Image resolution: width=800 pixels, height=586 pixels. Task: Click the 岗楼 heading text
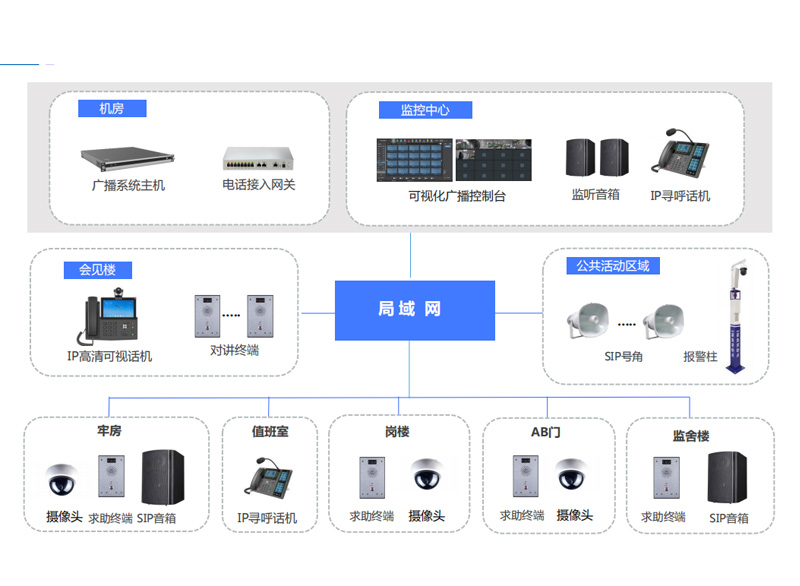(x=397, y=431)
